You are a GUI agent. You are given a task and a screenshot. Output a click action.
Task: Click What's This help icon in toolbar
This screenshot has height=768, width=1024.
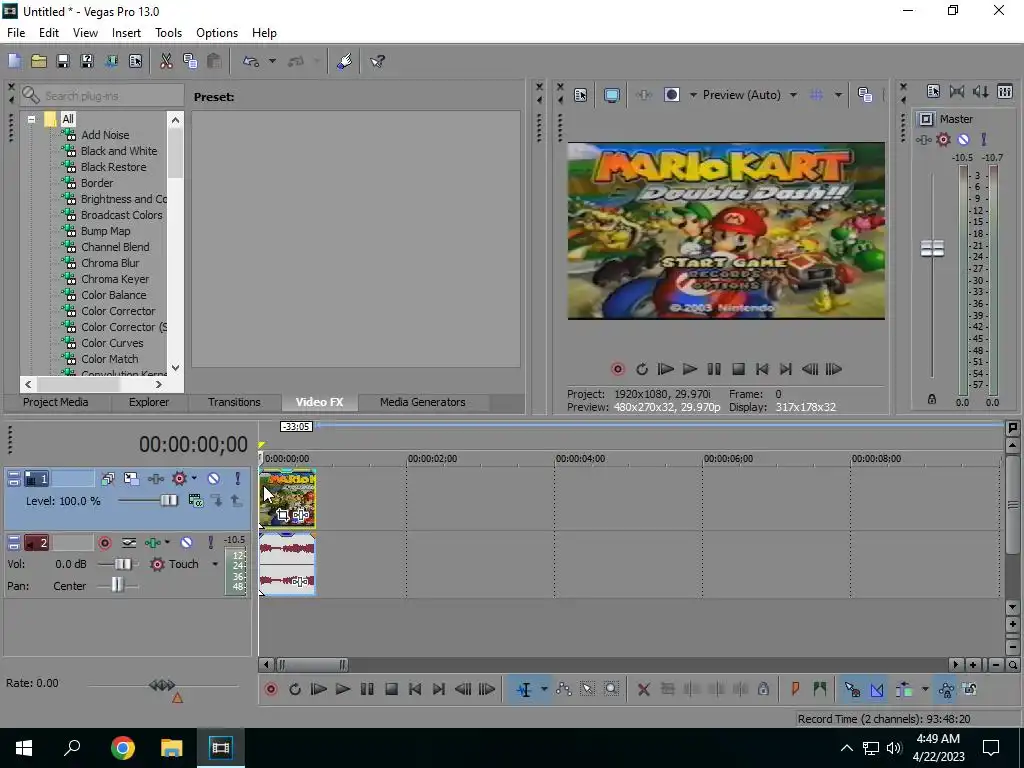pyautogui.click(x=377, y=61)
